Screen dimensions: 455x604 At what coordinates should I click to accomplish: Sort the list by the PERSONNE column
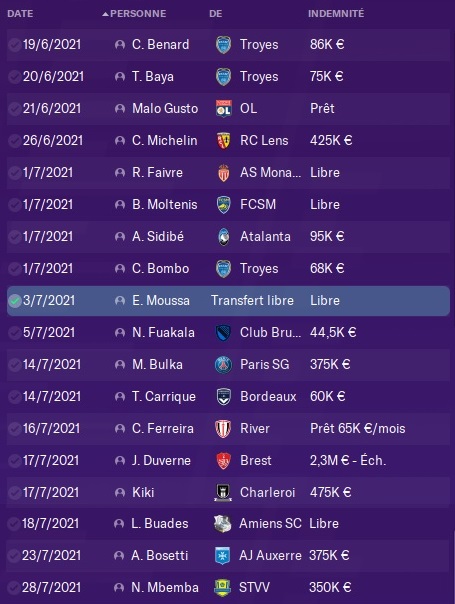click(138, 14)
